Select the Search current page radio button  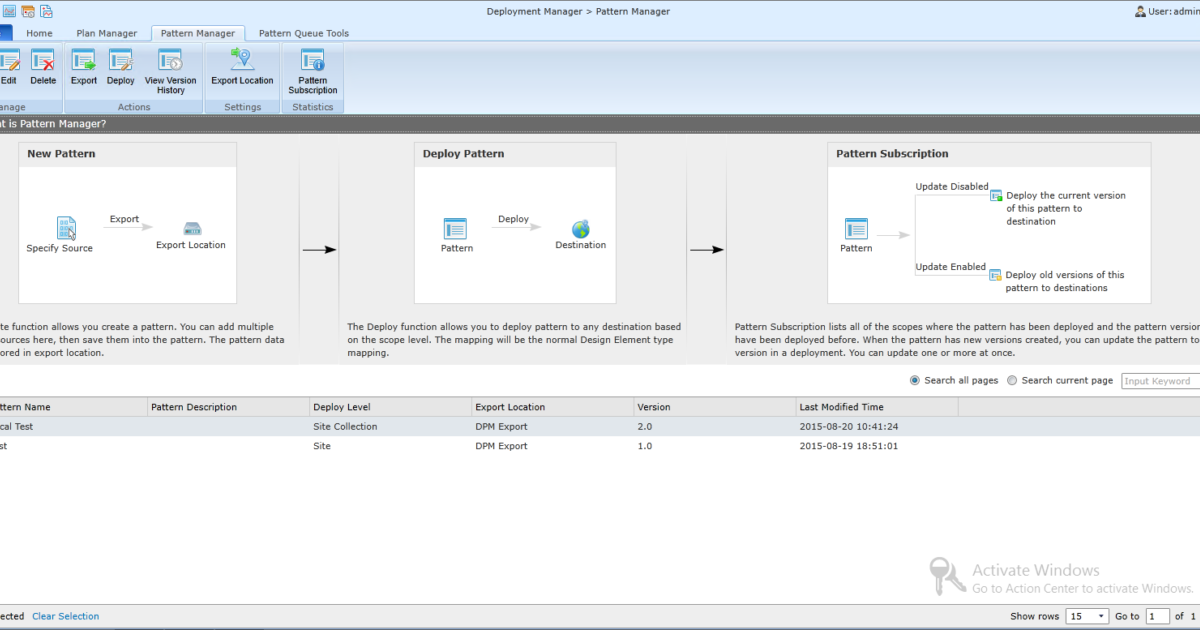[1012, 381]
